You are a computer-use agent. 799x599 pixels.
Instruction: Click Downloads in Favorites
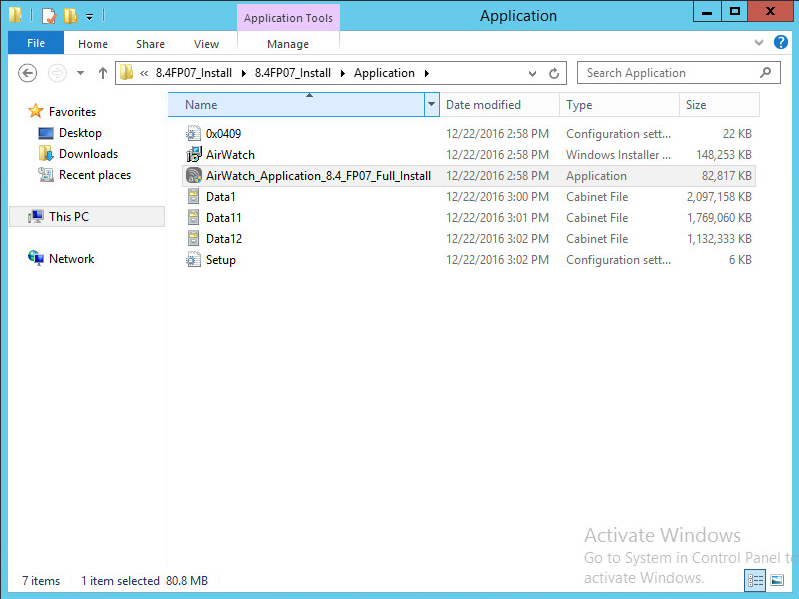point(88,154)
